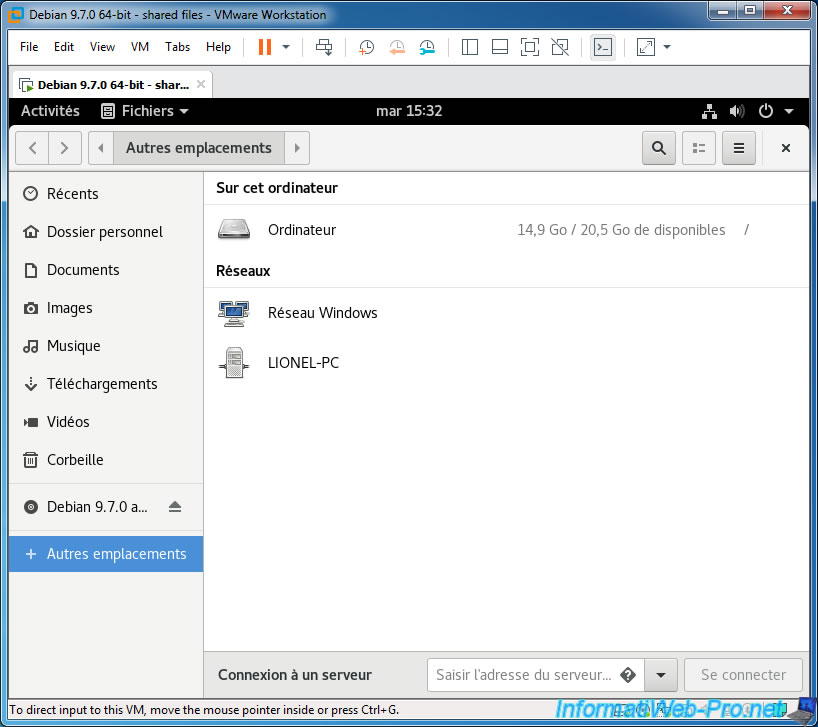Click the left path bar arrow
The image size is (818, 727).
click(x=101, y=148)
